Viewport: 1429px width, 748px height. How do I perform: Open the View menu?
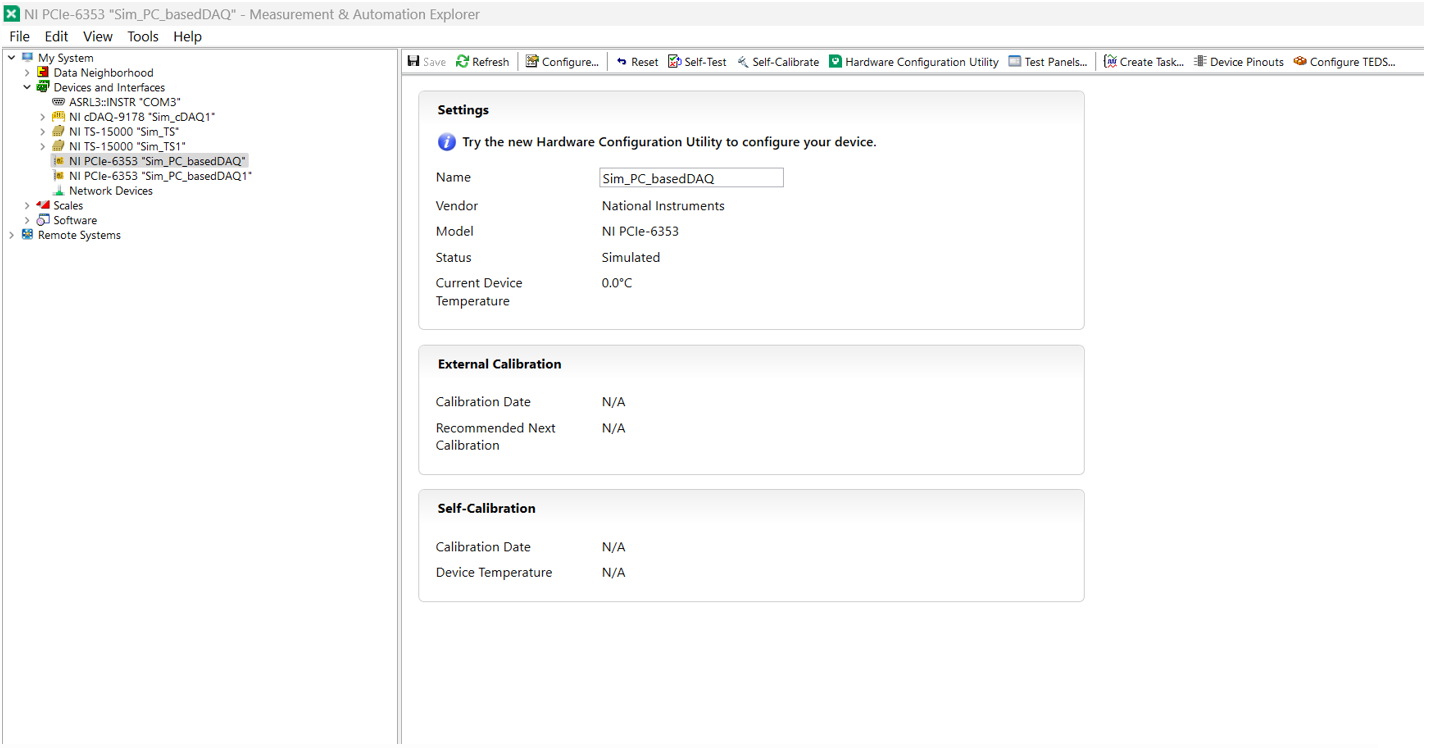[98, 36]
